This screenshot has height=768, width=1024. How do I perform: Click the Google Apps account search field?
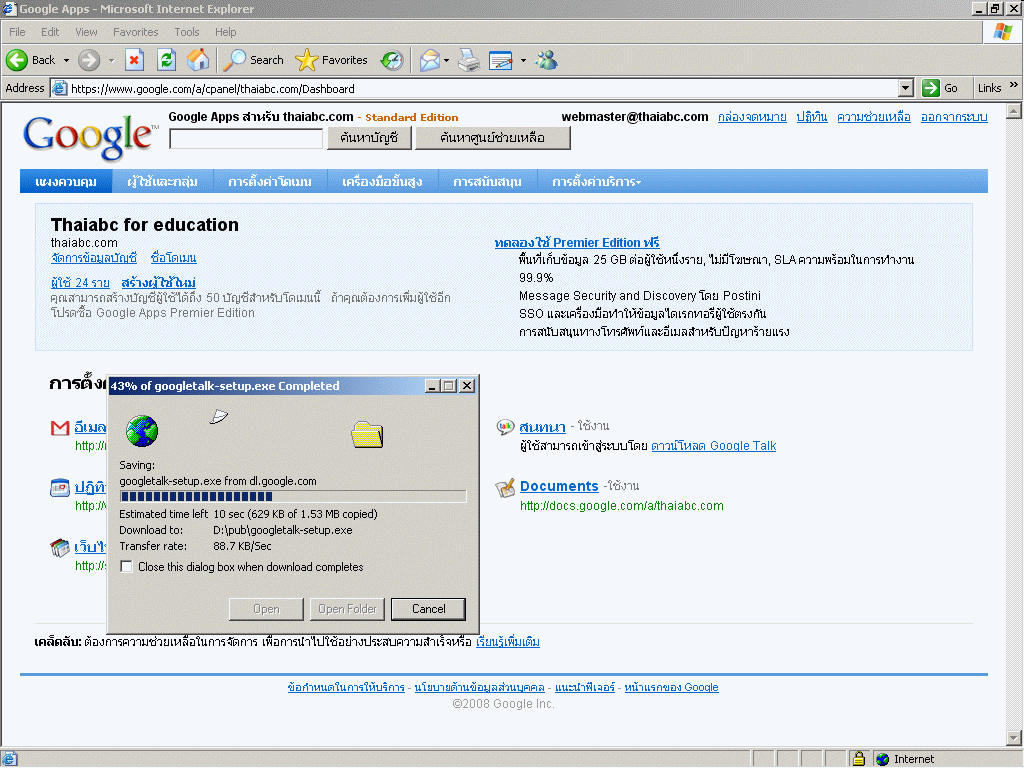coord(246,138)
